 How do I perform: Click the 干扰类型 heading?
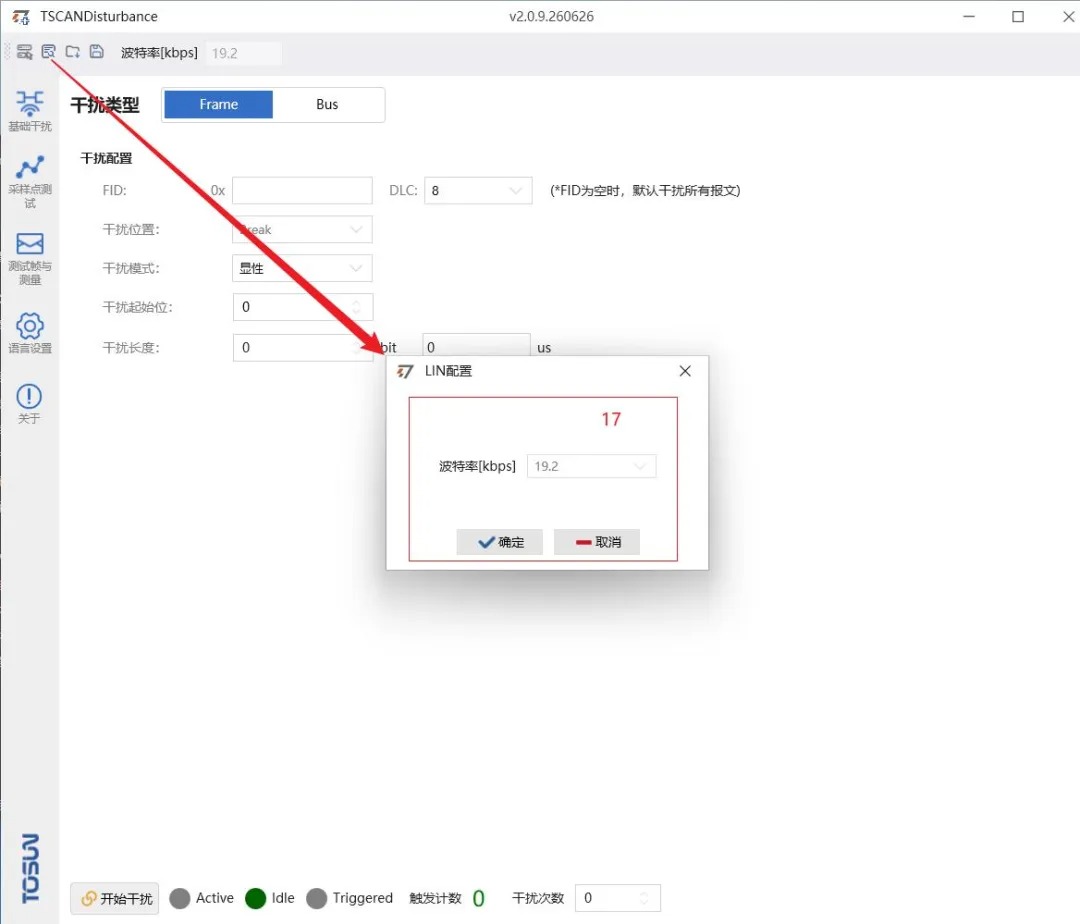pos(105,105)
